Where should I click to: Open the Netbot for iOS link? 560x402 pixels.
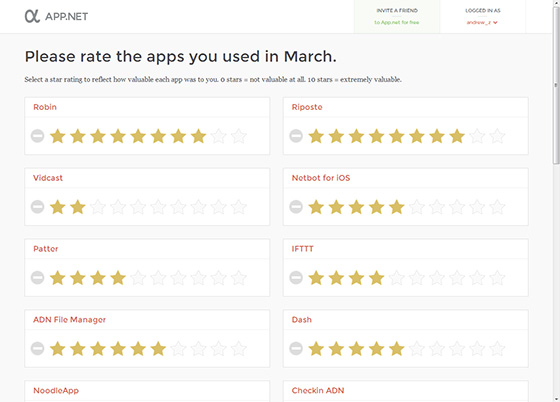click(321, 178)
